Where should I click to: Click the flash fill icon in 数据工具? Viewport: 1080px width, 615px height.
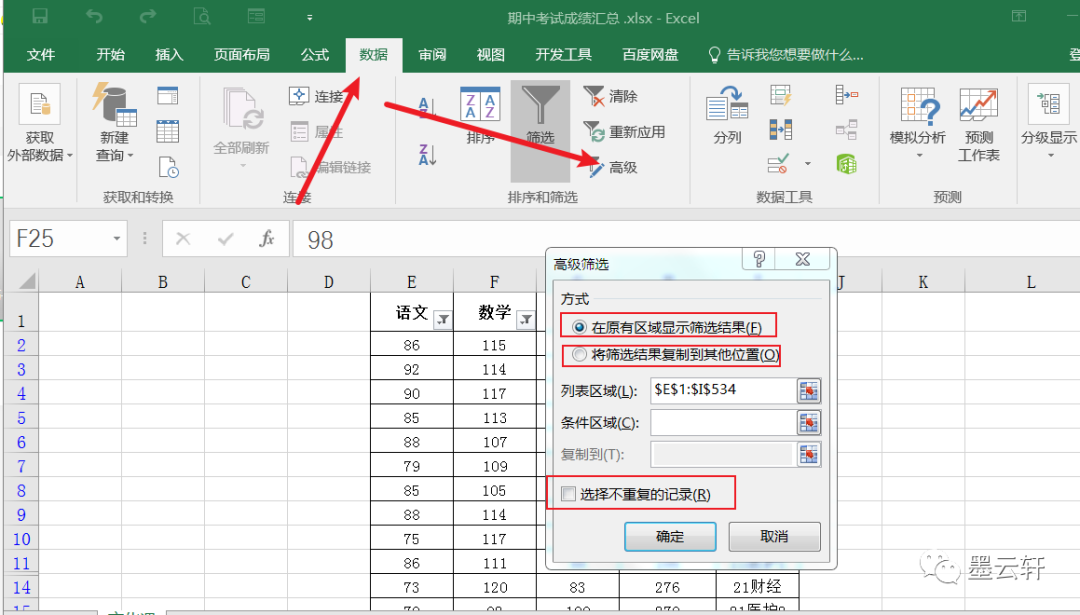point(780,95)
